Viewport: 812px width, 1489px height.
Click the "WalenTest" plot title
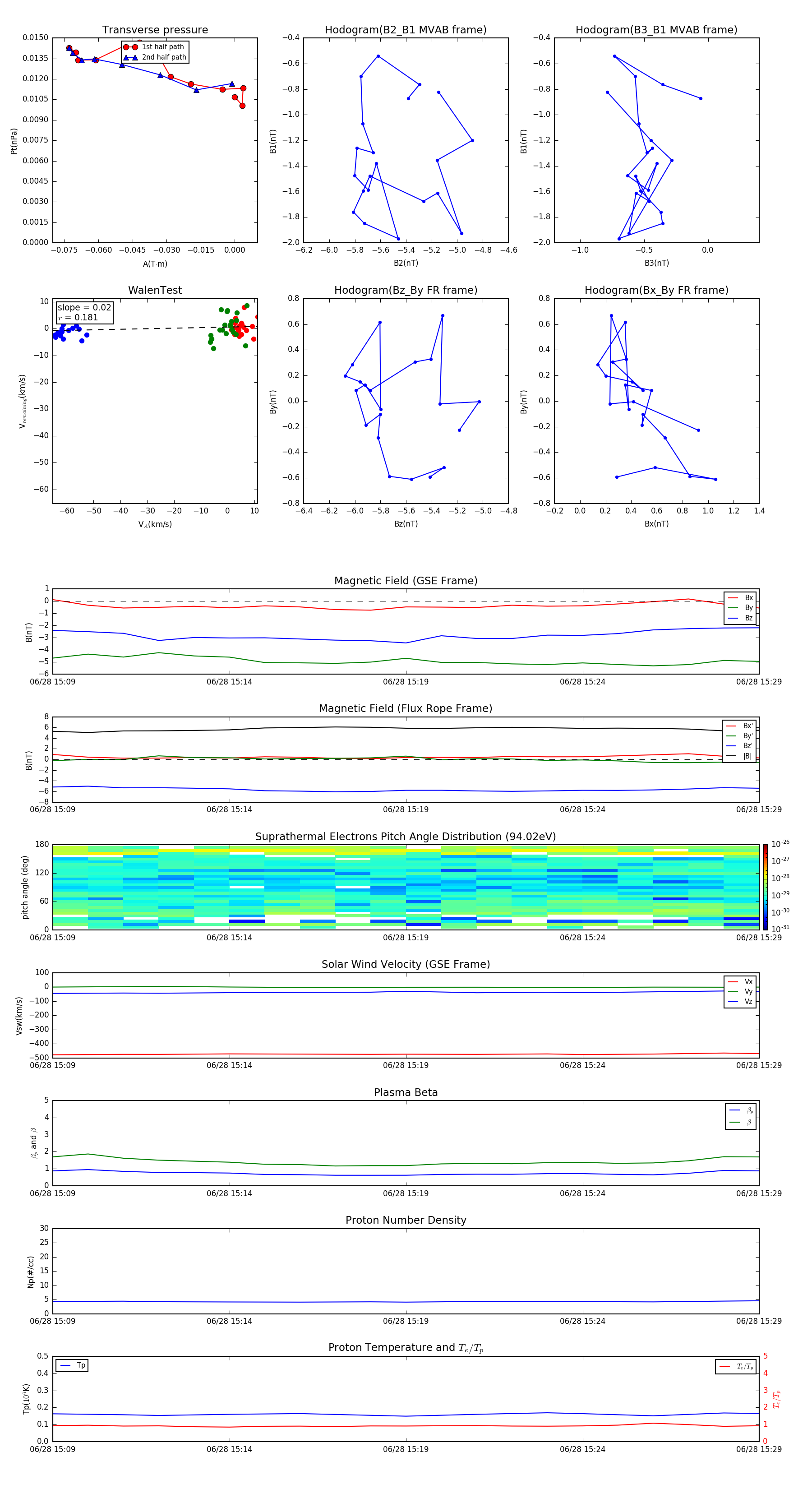[155, 290]
